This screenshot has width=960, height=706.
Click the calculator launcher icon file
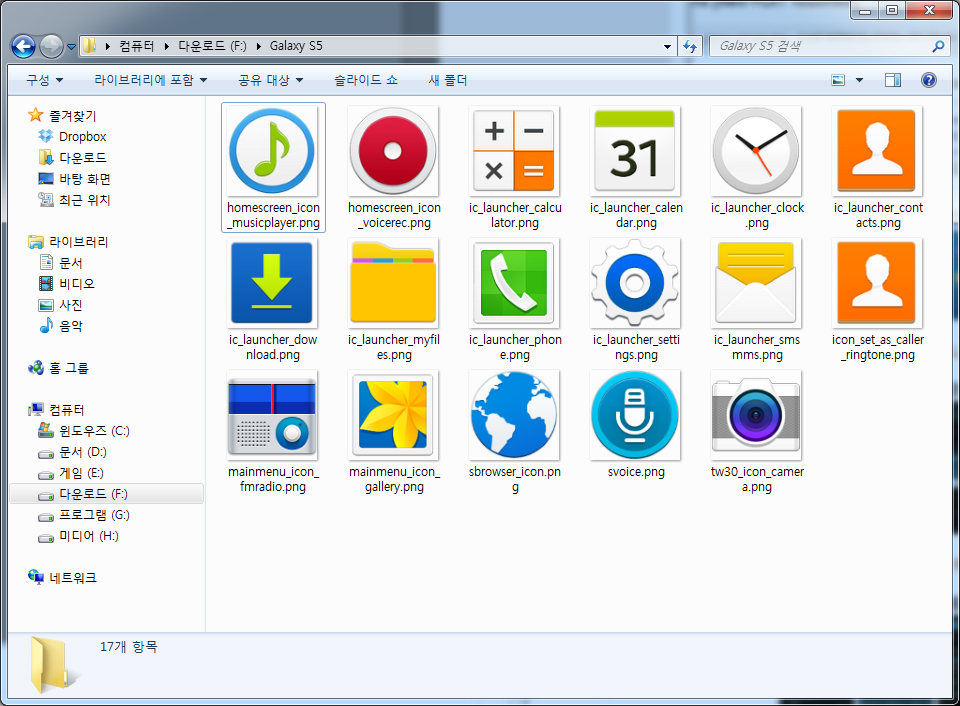(514, 152)
